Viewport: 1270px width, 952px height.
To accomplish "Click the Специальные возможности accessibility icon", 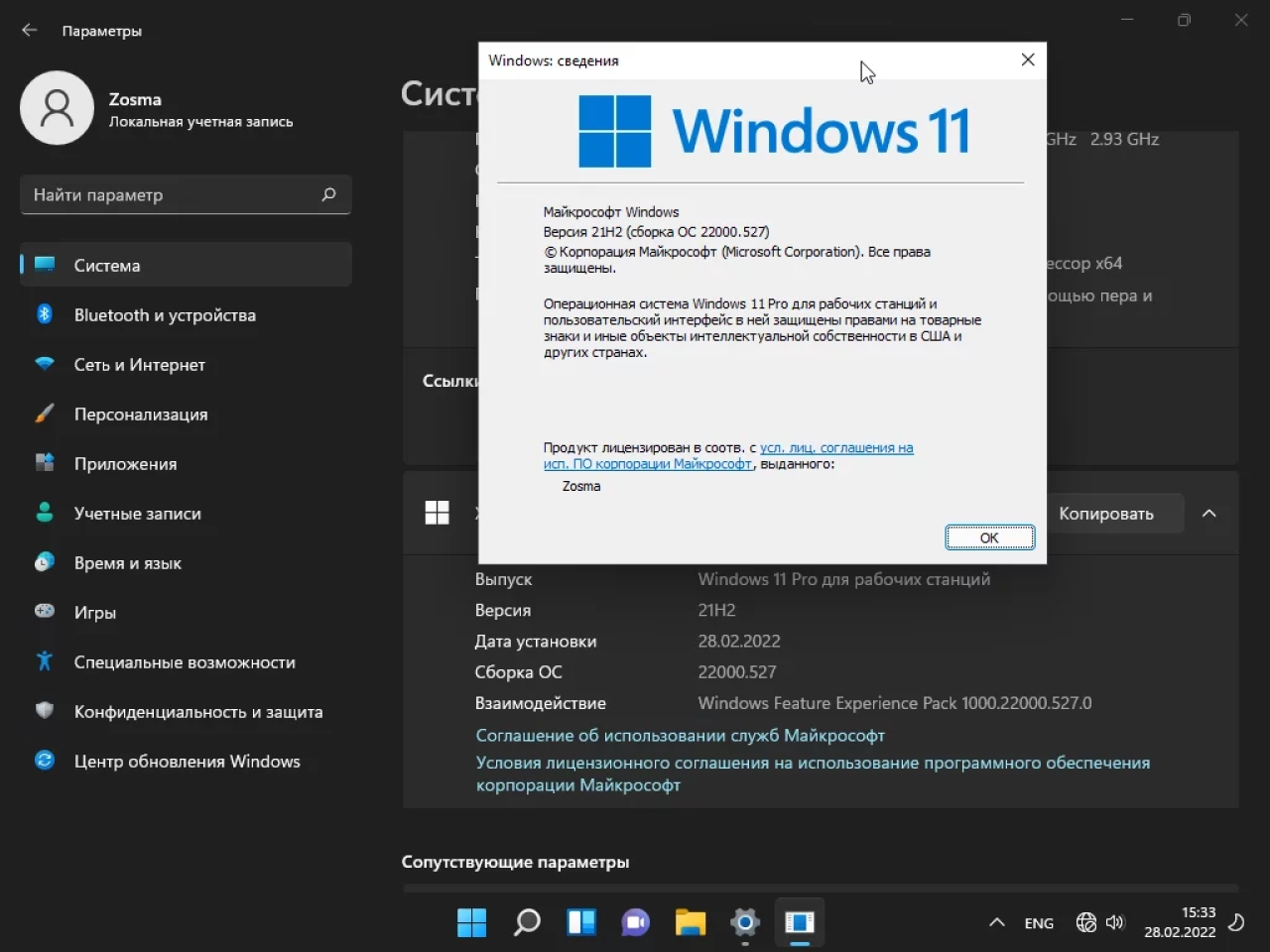I will (45, 661).
